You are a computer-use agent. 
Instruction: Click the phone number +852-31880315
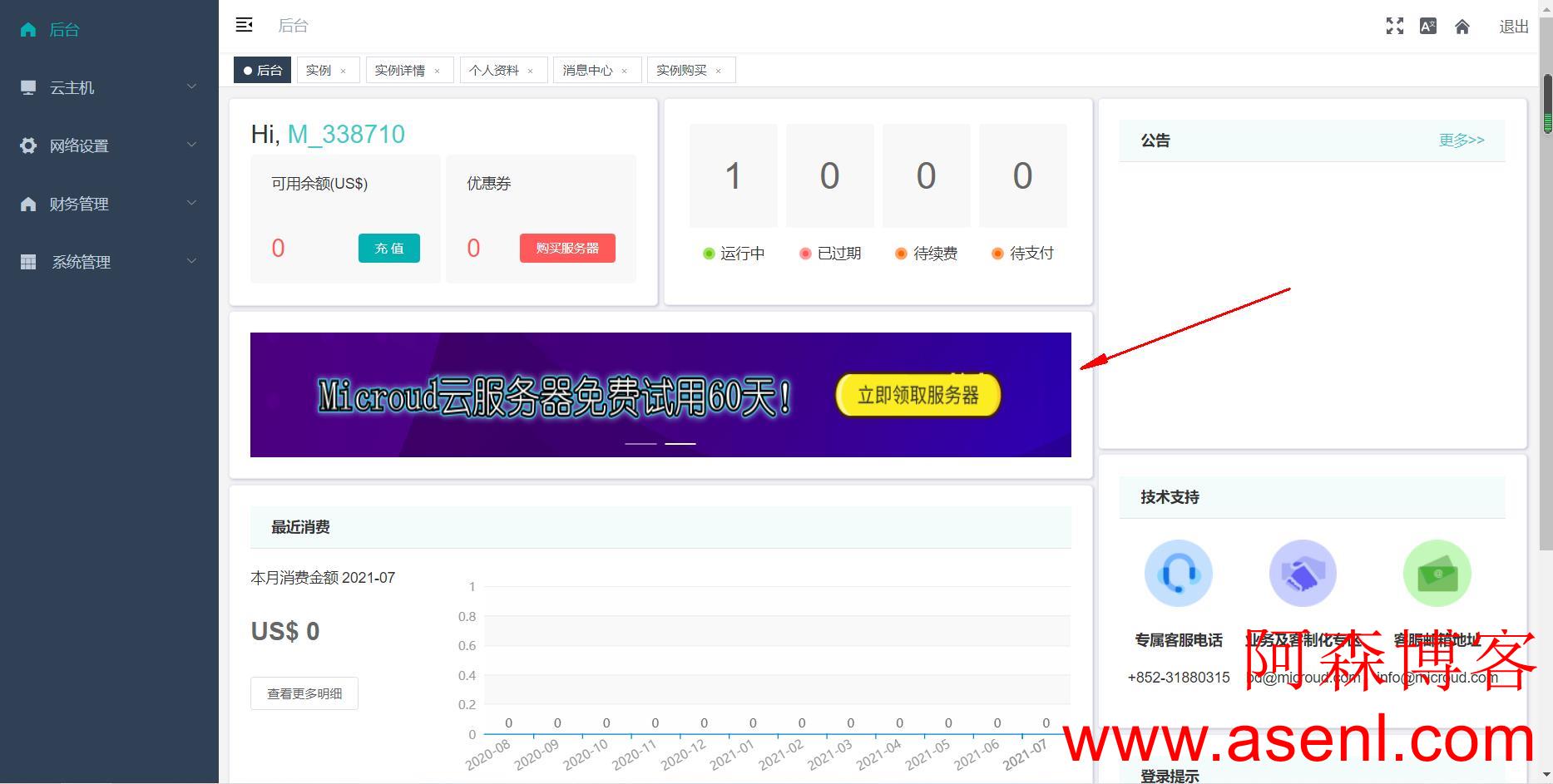point(1179,678)
